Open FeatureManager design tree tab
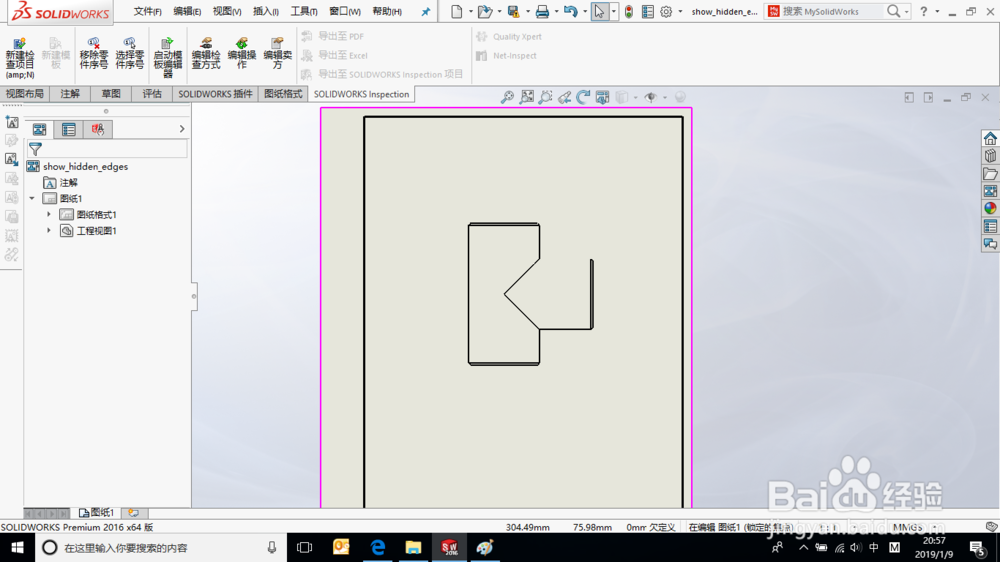 [40, 129]
